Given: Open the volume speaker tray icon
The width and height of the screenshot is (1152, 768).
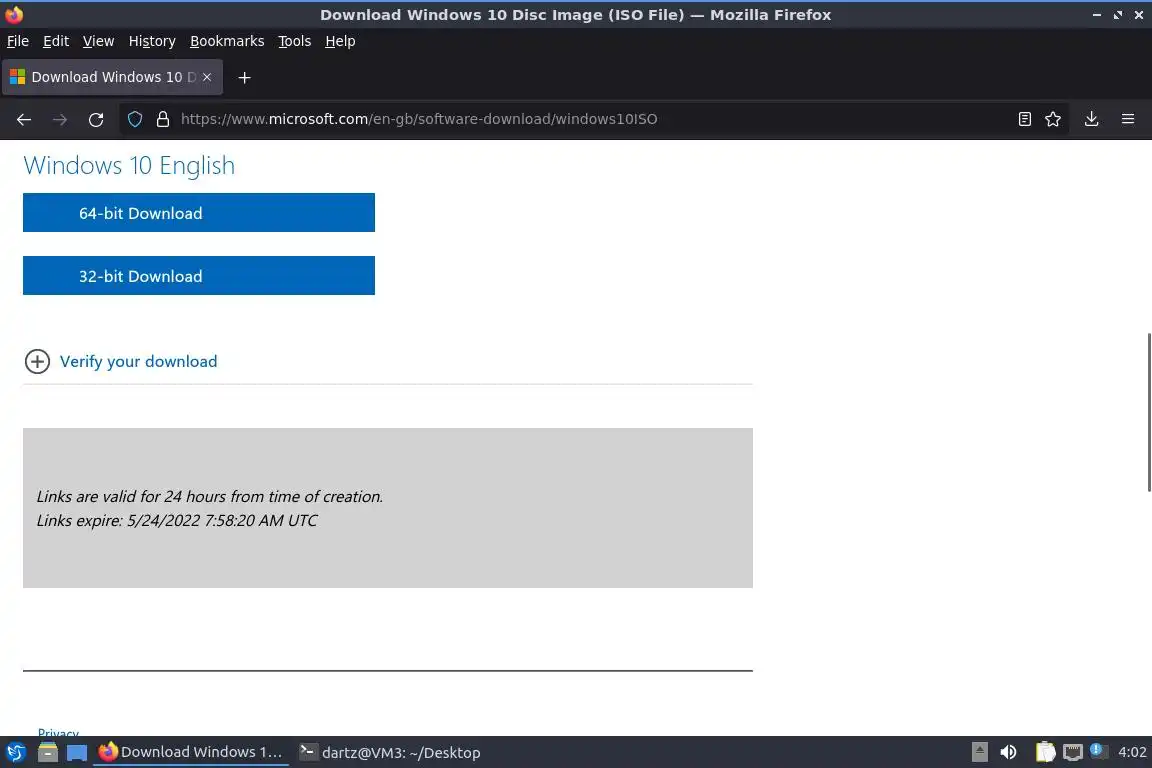Looking at the screenshot, I should click(x=1008, y=753).
